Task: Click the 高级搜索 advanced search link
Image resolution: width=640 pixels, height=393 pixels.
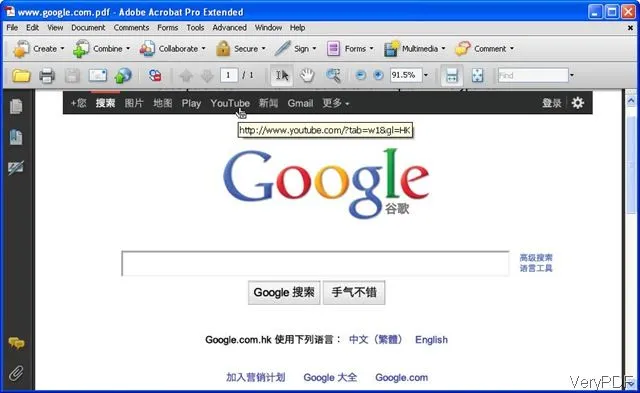Action: (x=536, y=258)
